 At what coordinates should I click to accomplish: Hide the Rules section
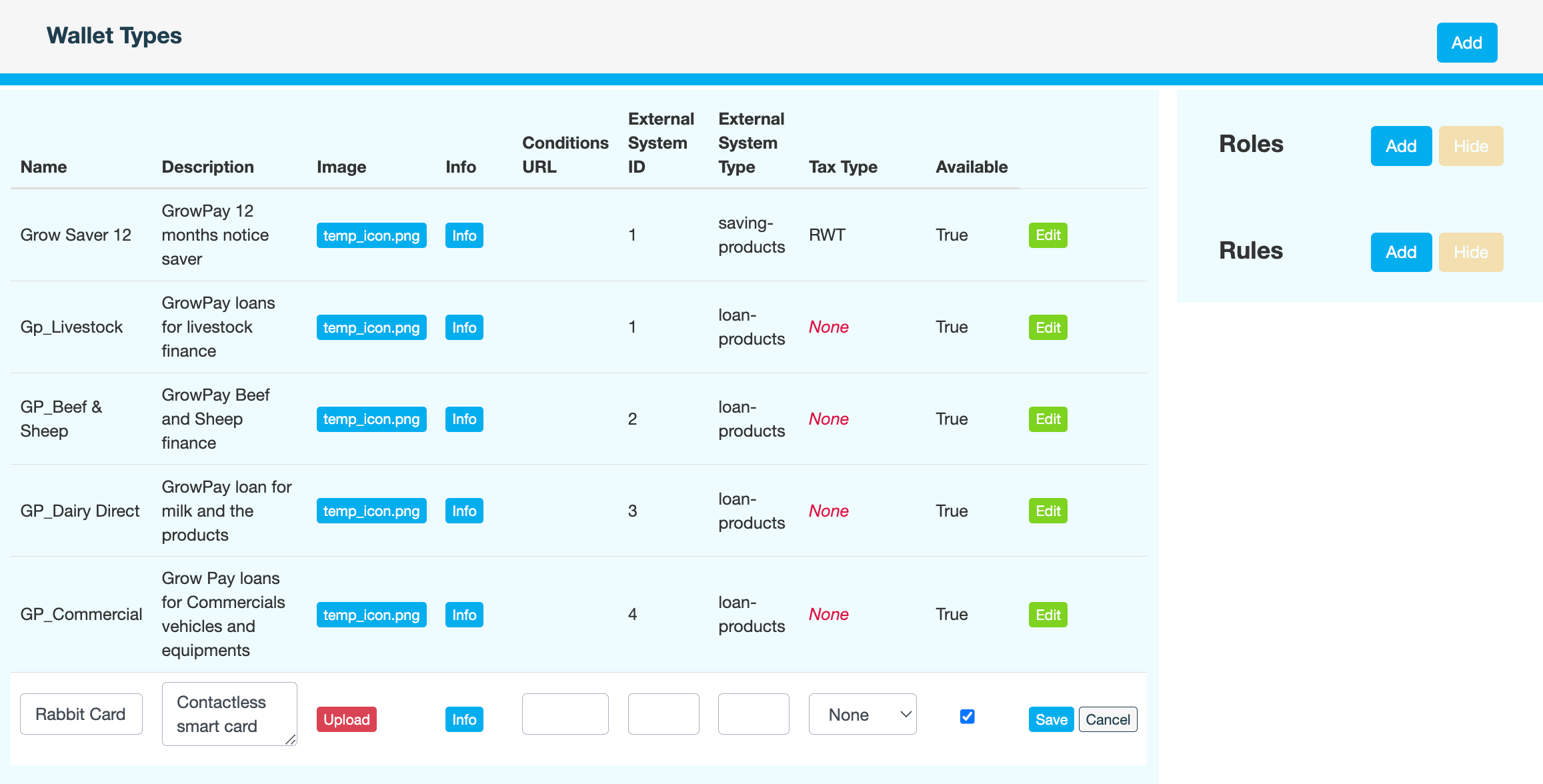click(x=1470, y=252)
